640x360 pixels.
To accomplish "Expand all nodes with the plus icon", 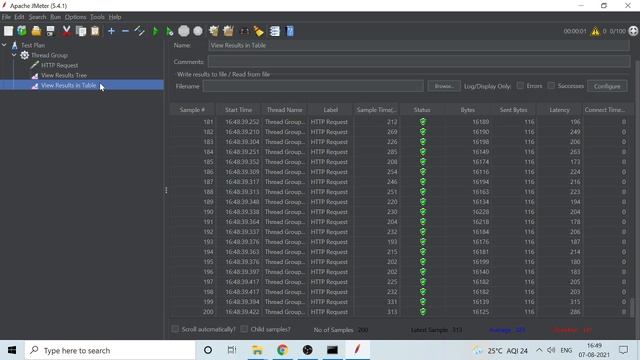I will click(111, 31).
